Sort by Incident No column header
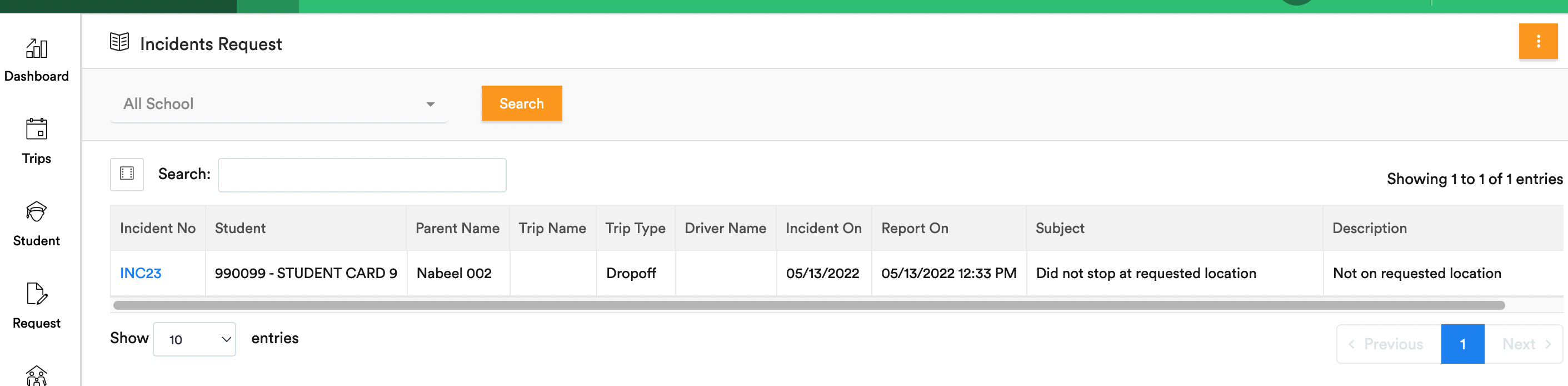The width and height of the screenshot is (1568, 386). (158, 228)
